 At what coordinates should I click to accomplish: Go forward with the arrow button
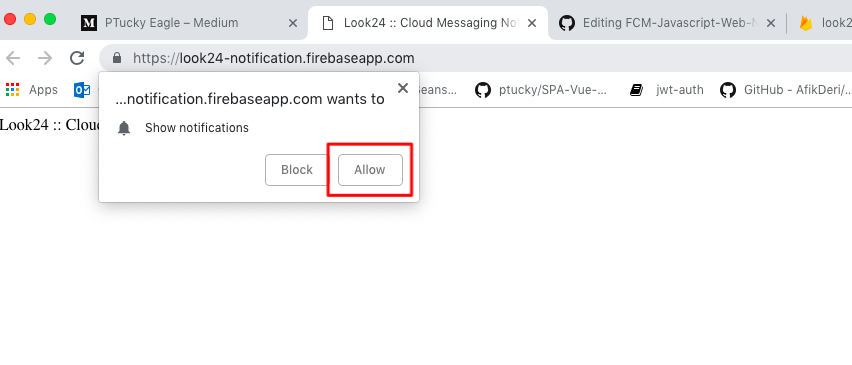[45, 58]
